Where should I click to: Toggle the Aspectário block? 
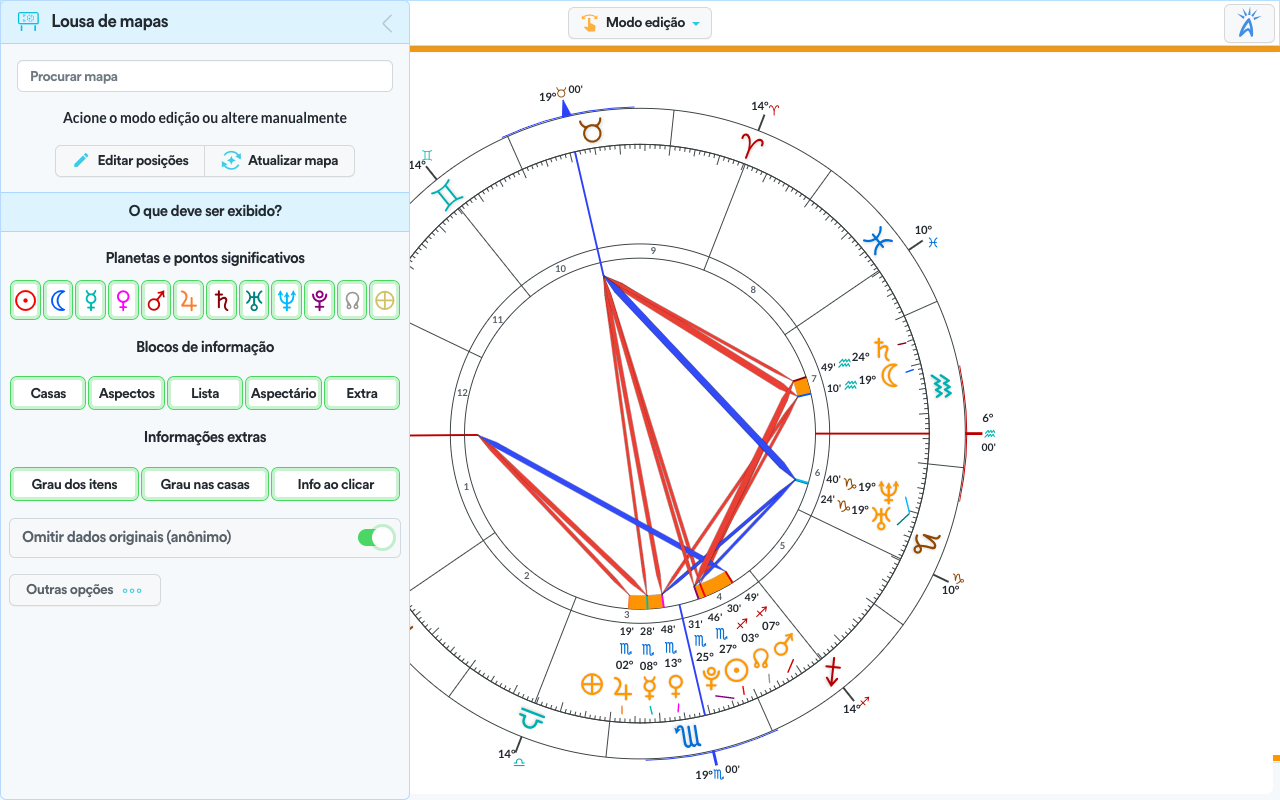(x=283, y=393)
